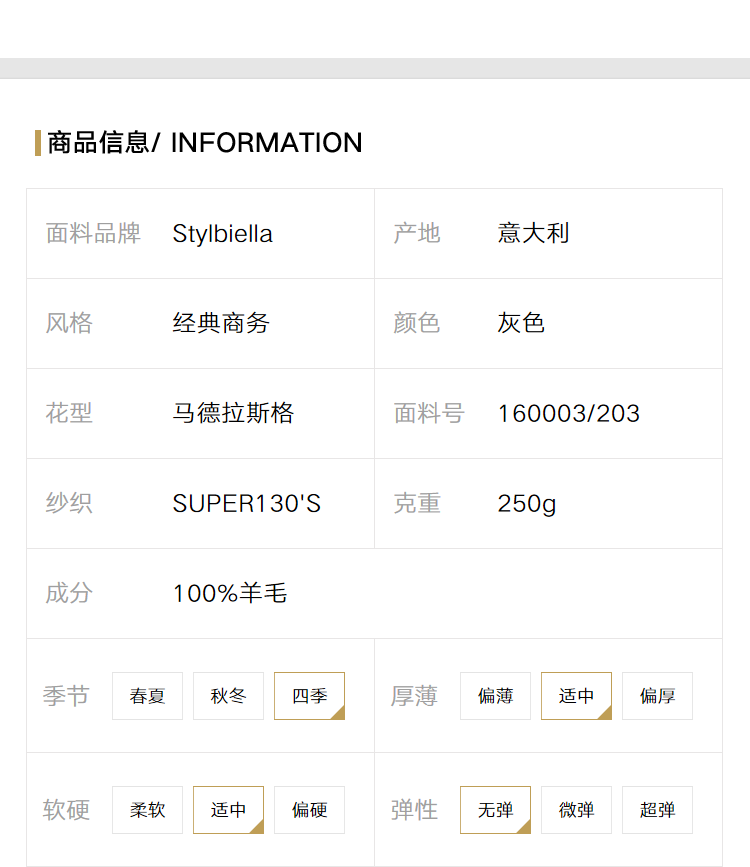Viewport: 750px width, 867px height.
Task: Click the 纱织 label
Action: pos(69,503)
